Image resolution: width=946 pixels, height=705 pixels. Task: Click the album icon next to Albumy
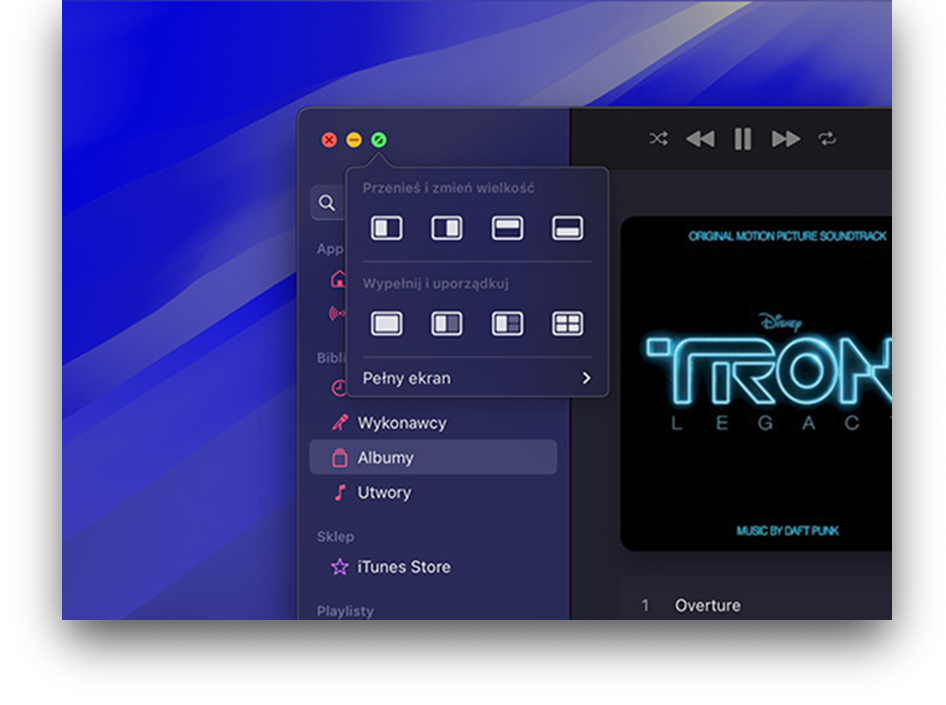340,458
